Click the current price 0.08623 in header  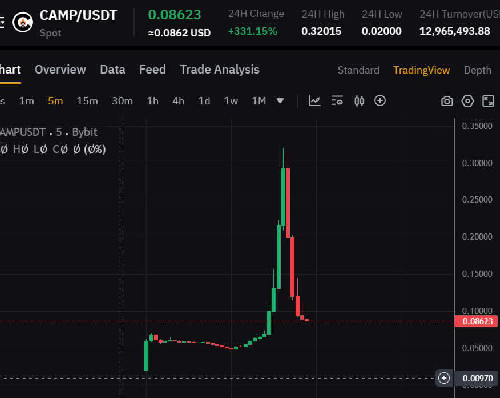pyautogui.click(x=174, y=15)
